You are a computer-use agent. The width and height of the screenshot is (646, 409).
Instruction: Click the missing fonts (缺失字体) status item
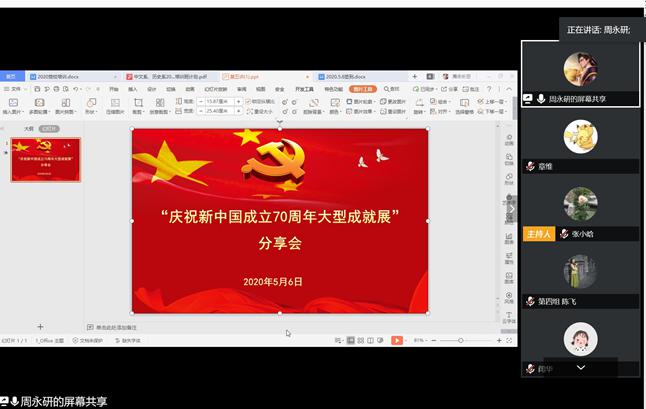coord(128,341)
